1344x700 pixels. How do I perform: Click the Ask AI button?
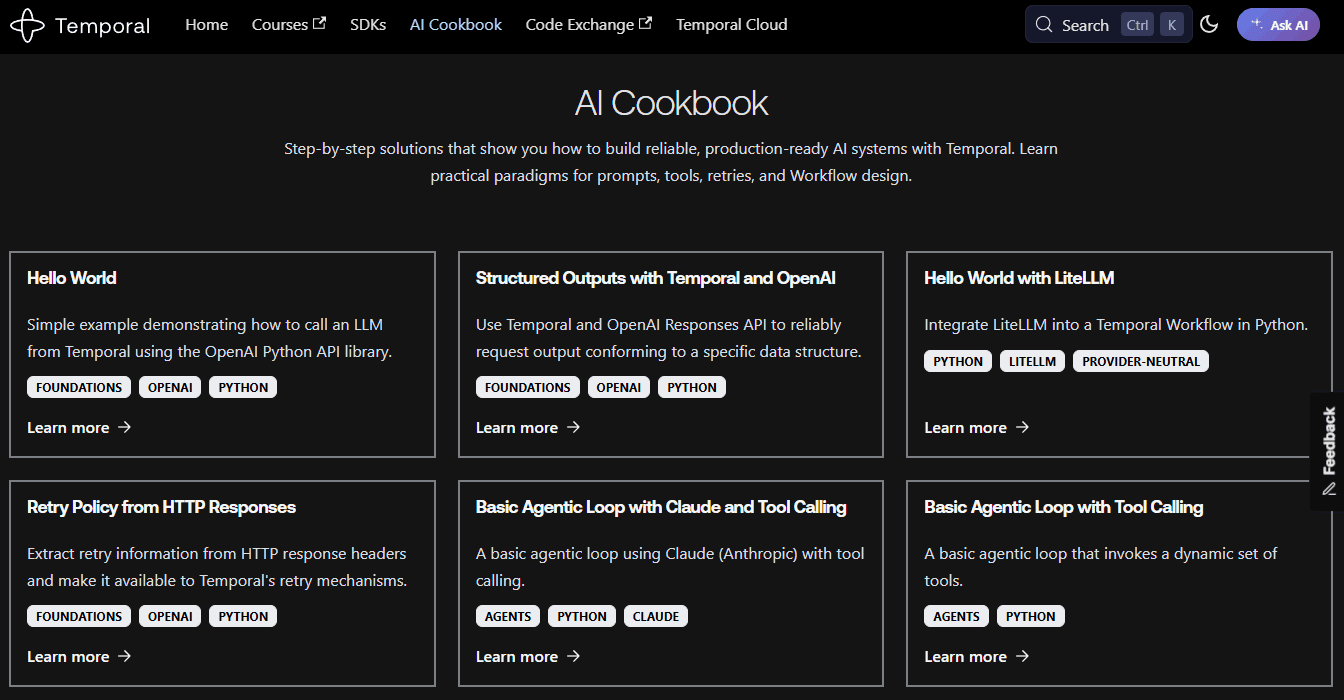1278,25
